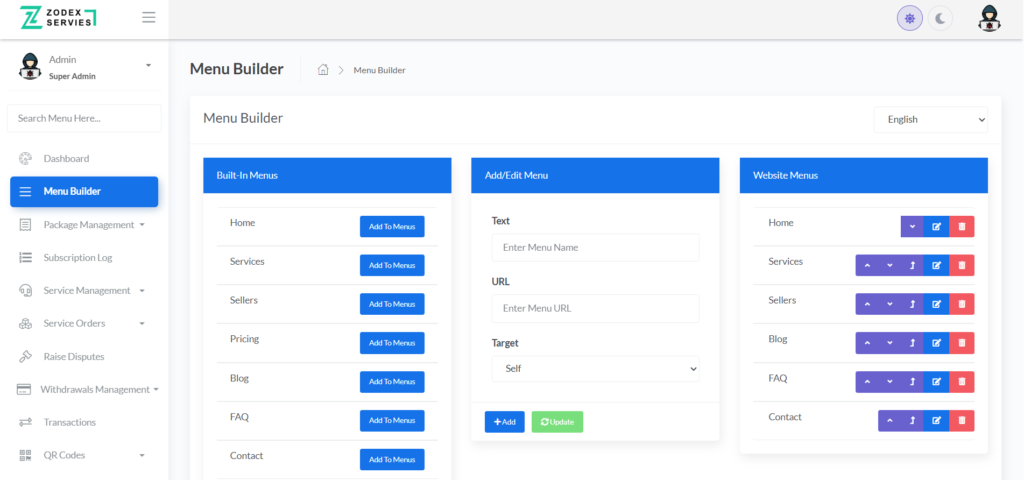This screenshot has height=480, width=1024.
Task: Click the FAQ row's level-up arrow icon
Action: (913, 382)
